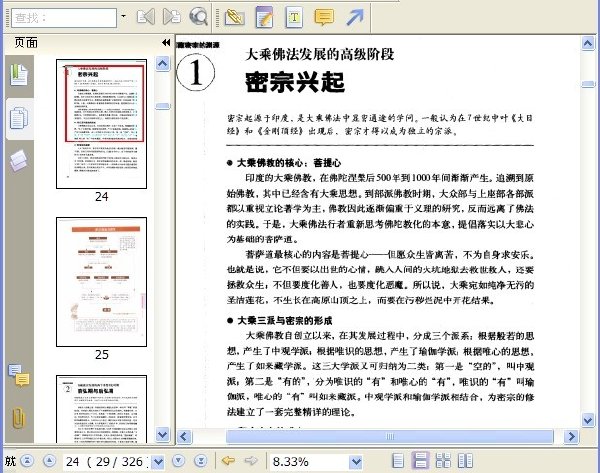This screenshot has width=600, height=473.
Task: Click the page number field showing 24
Action: [107, 462]
